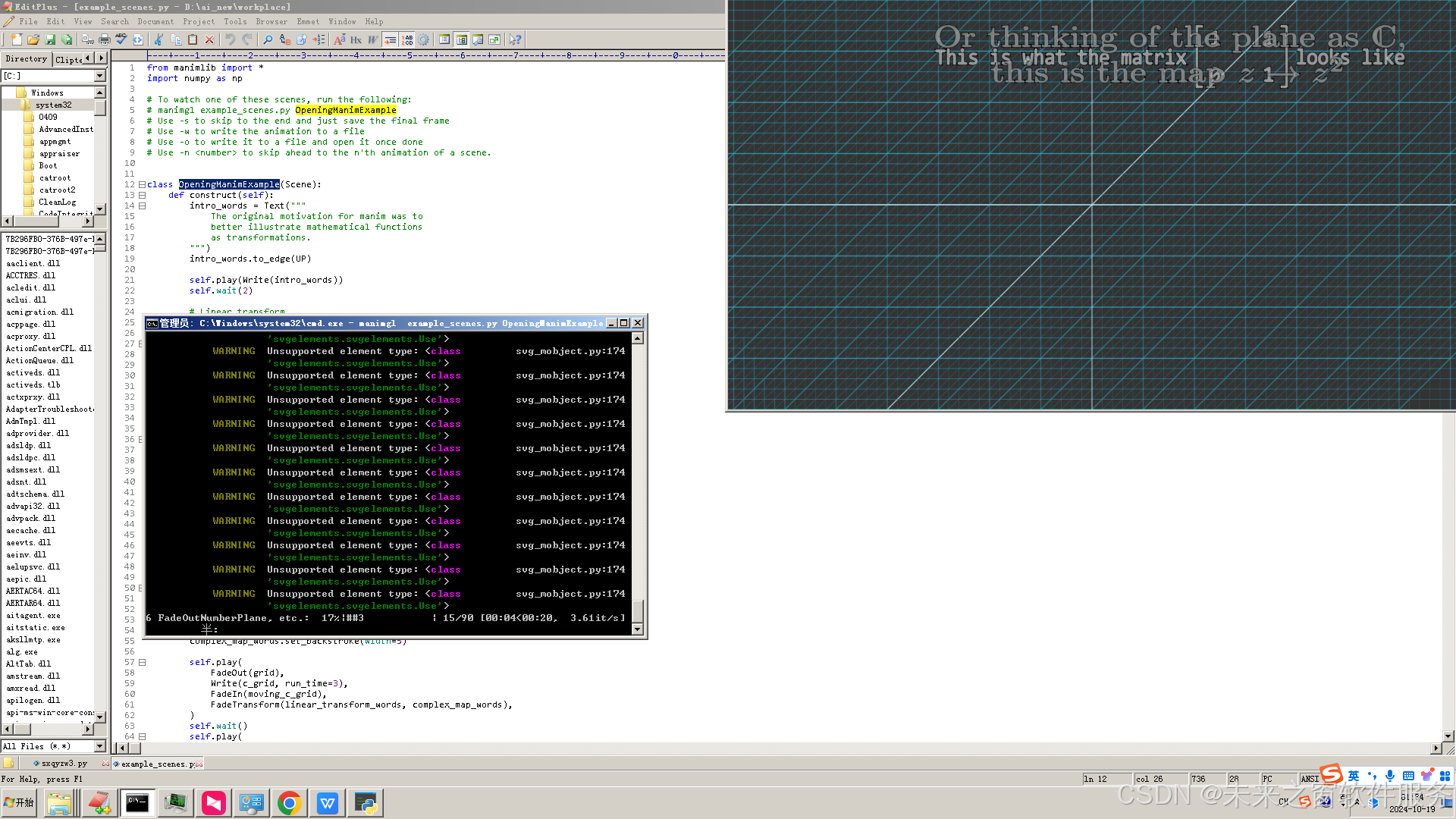This screenshot has width=1456, height=819.
Task: Open the Document menu
Action: (x=155, y=21)
